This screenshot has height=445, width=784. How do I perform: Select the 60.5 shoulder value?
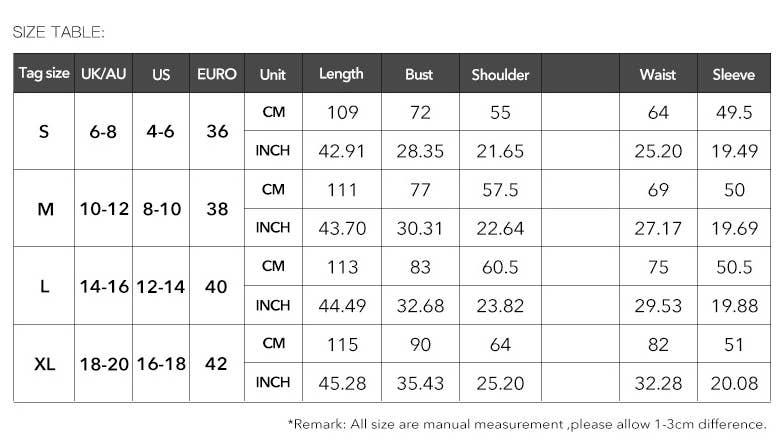[x=500, y=267]
